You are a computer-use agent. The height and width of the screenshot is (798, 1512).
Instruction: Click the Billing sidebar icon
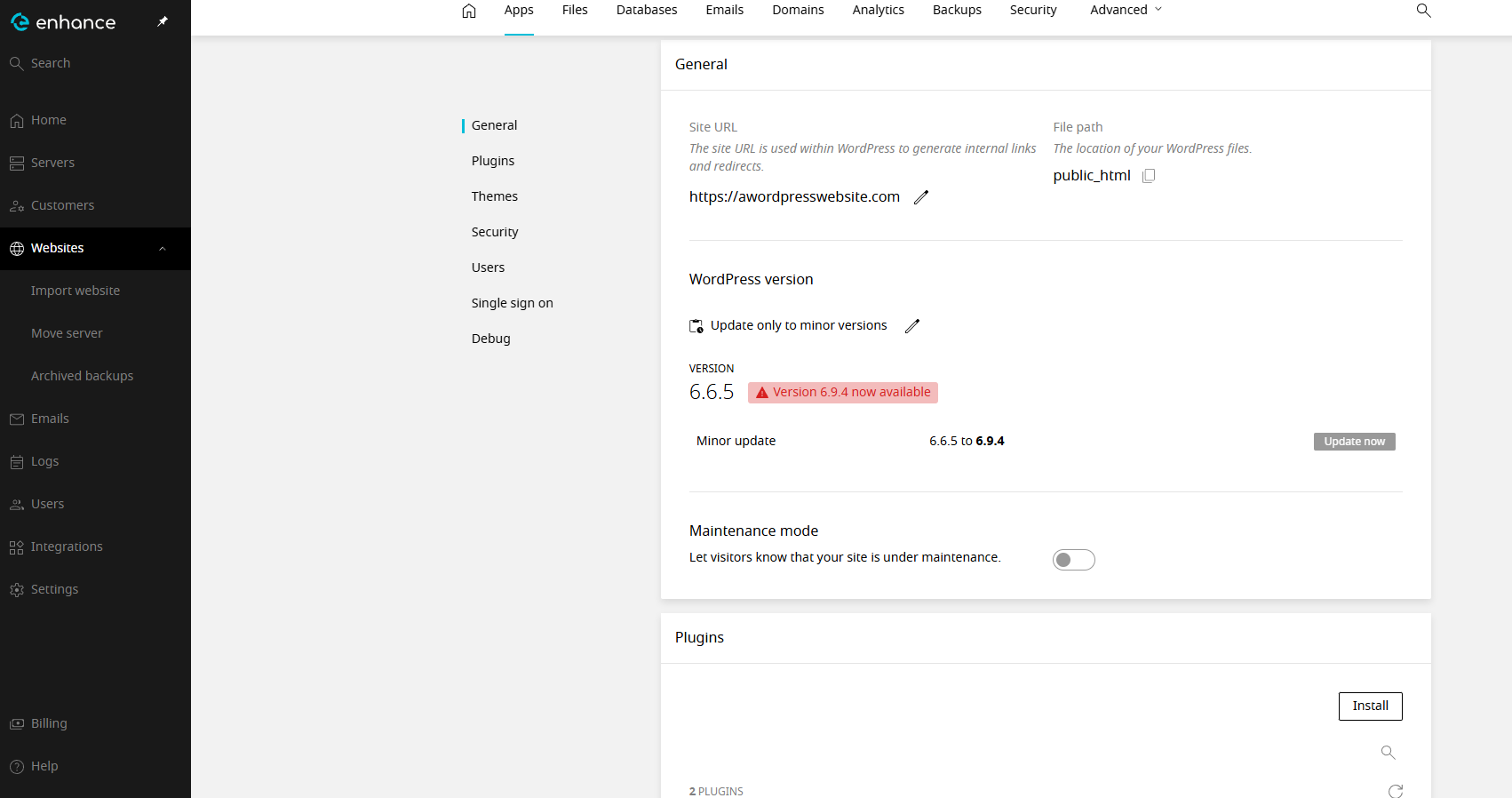17,724
